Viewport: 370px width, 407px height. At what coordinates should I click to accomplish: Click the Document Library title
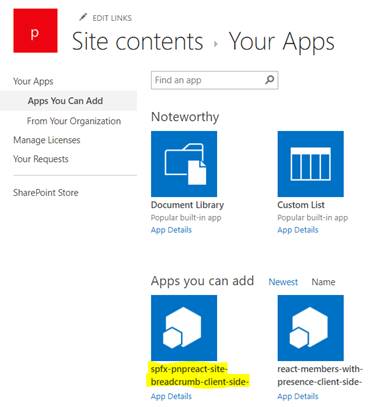tap(187, 205)
